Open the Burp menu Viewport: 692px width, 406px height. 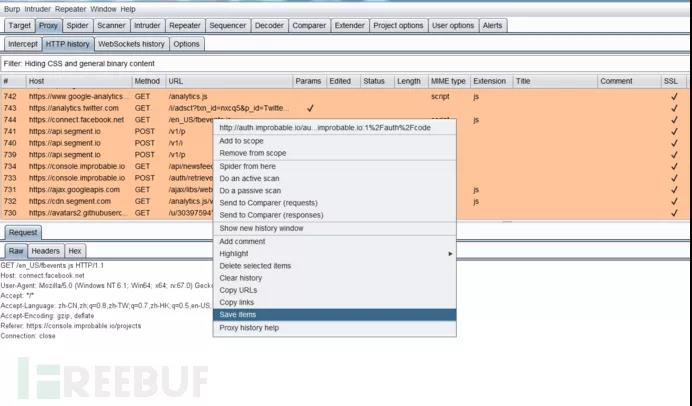(x=12, y=9)
